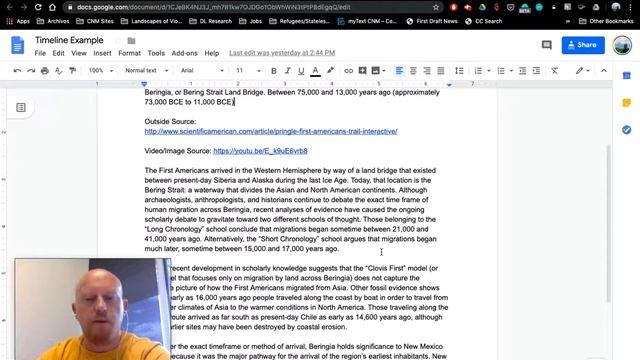Open the Tools menu
This screenshot has height=360, width=640.
[156, 53]
